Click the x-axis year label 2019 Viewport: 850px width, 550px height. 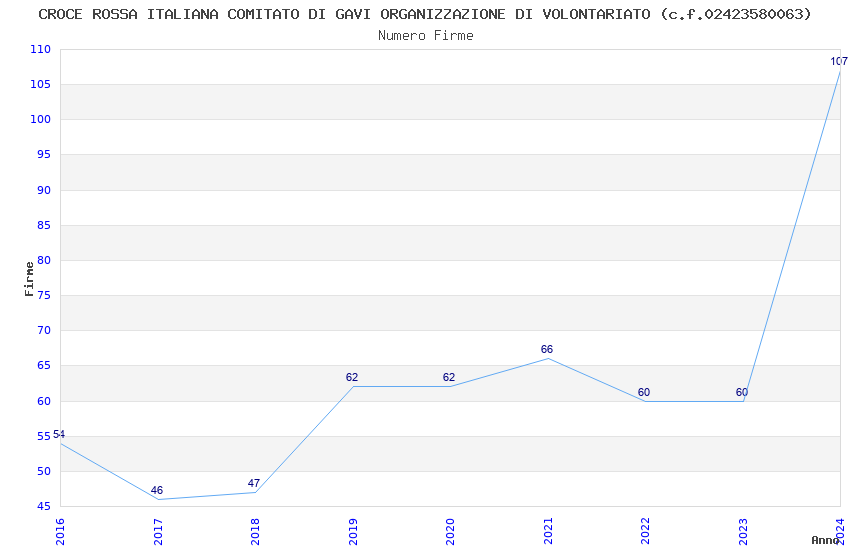point(353,532)
